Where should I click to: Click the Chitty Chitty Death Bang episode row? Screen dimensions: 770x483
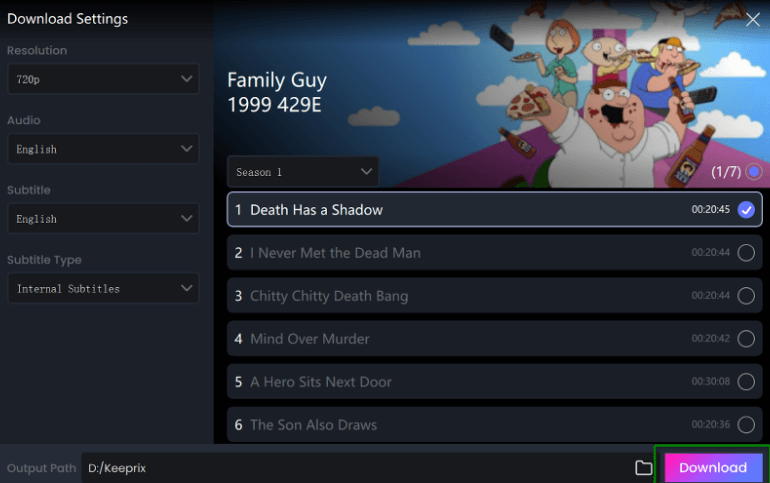[495, 295]
